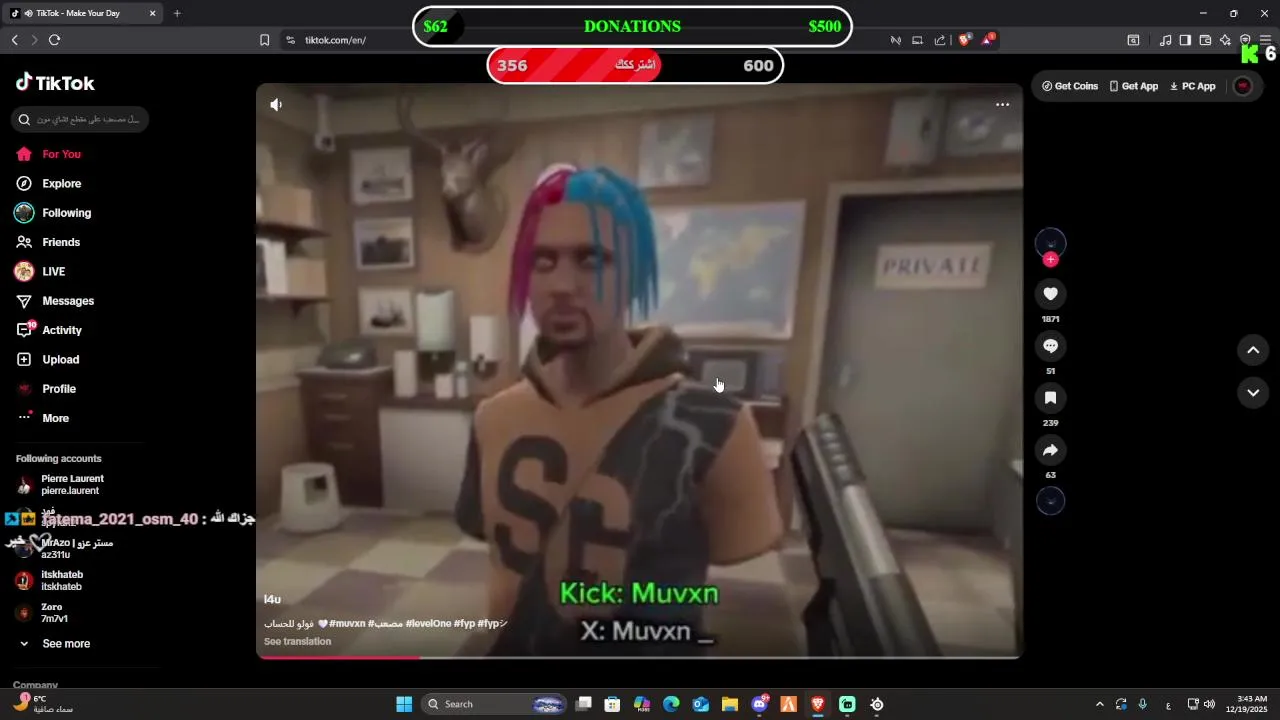
Task: Click the Get Coins button
Action: pyautogui.click(x=1070, y=86)
